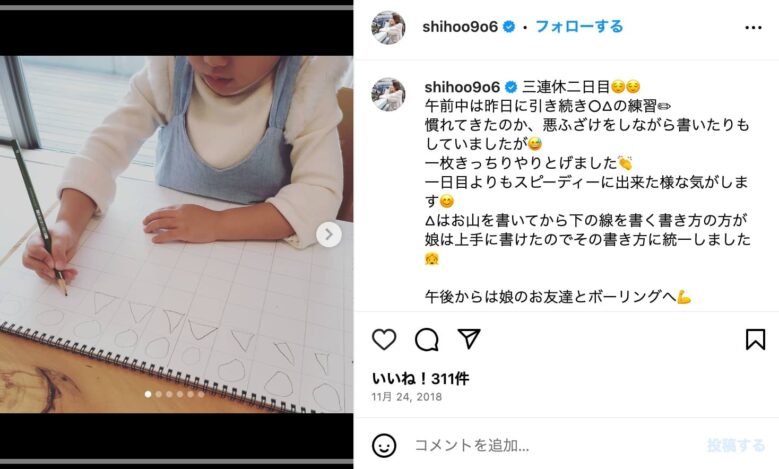The width and height of the screenshot is (779, 469).
Task: Click the photo of the child drawing
Action: [176, 234]
